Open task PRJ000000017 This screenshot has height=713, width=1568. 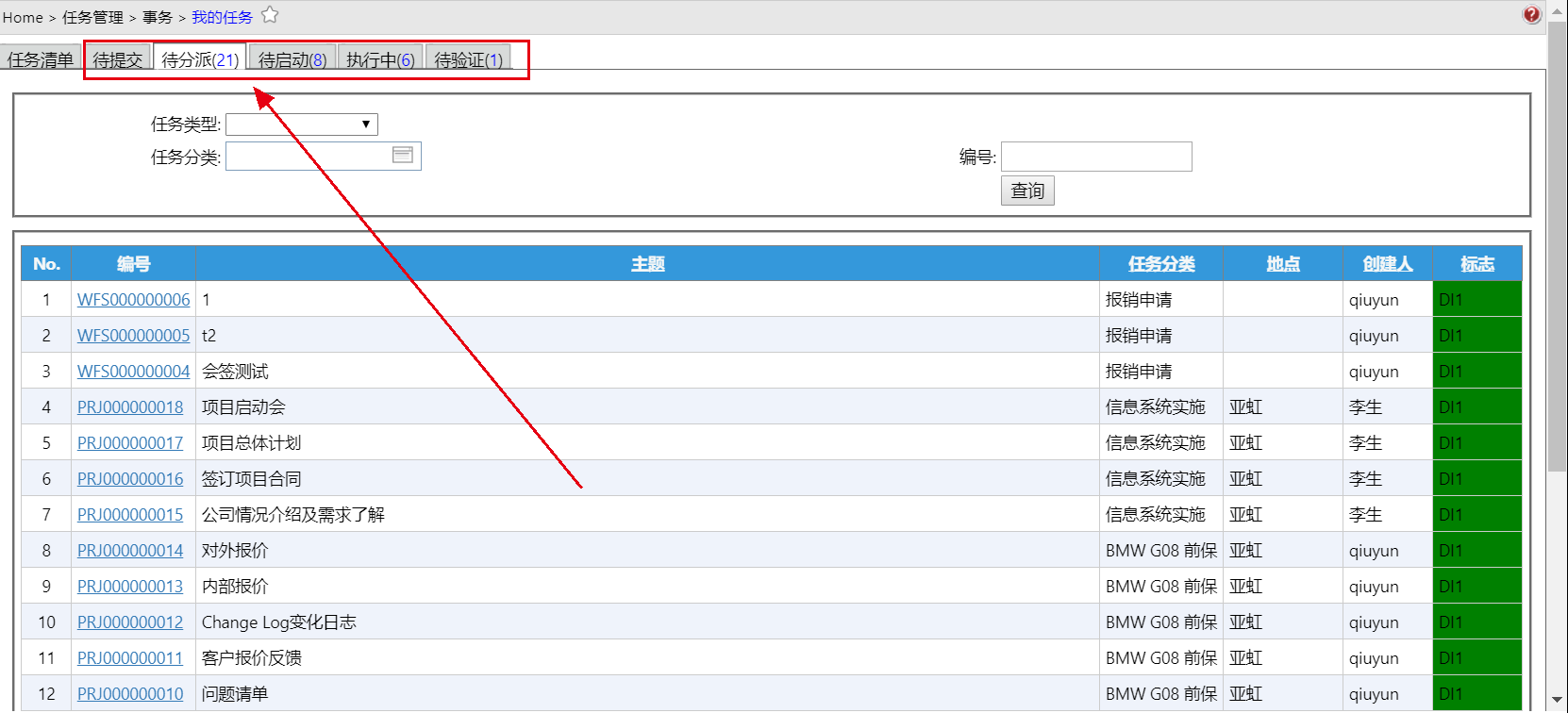pos(130,443)
